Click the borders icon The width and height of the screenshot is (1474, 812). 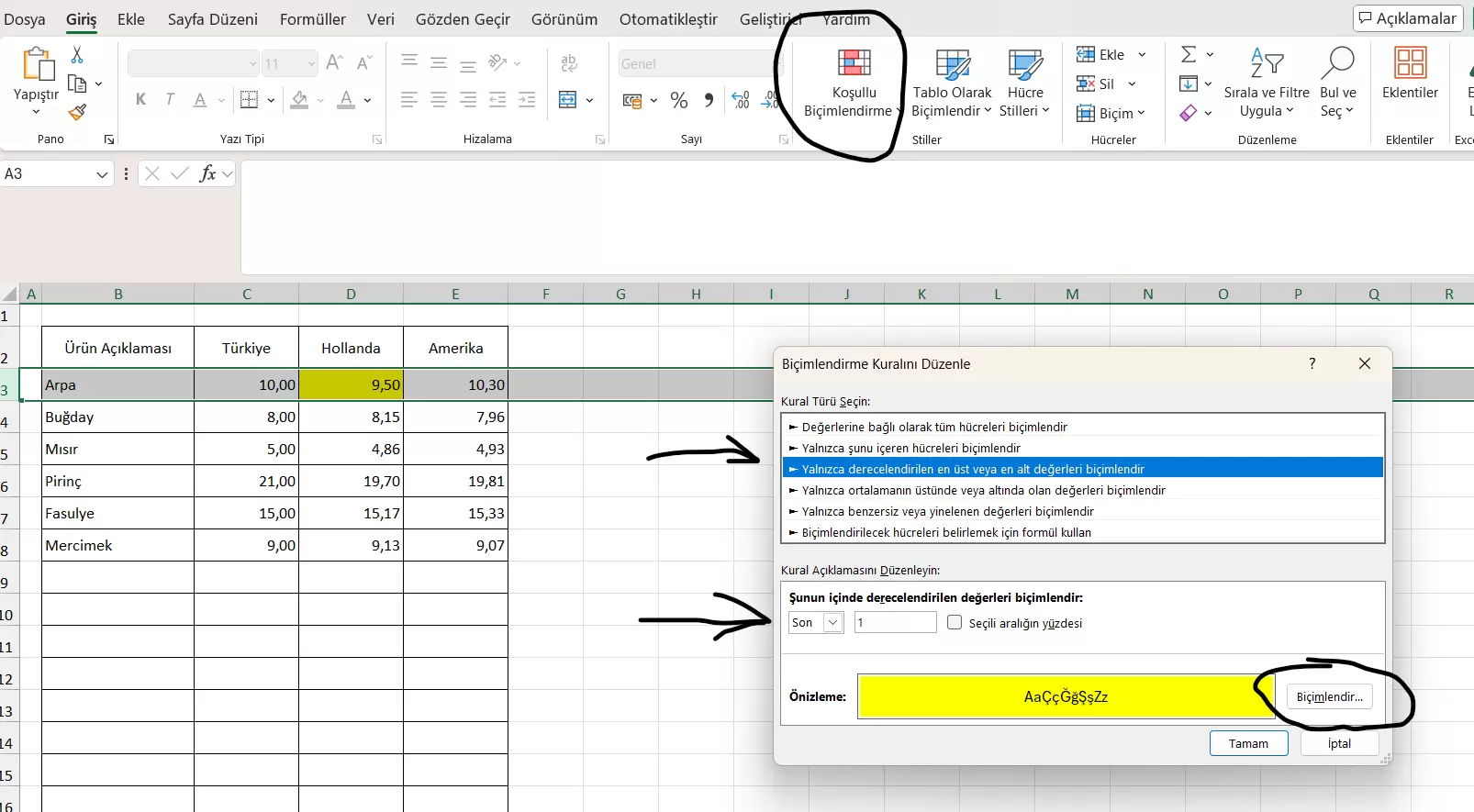[249, 100]
